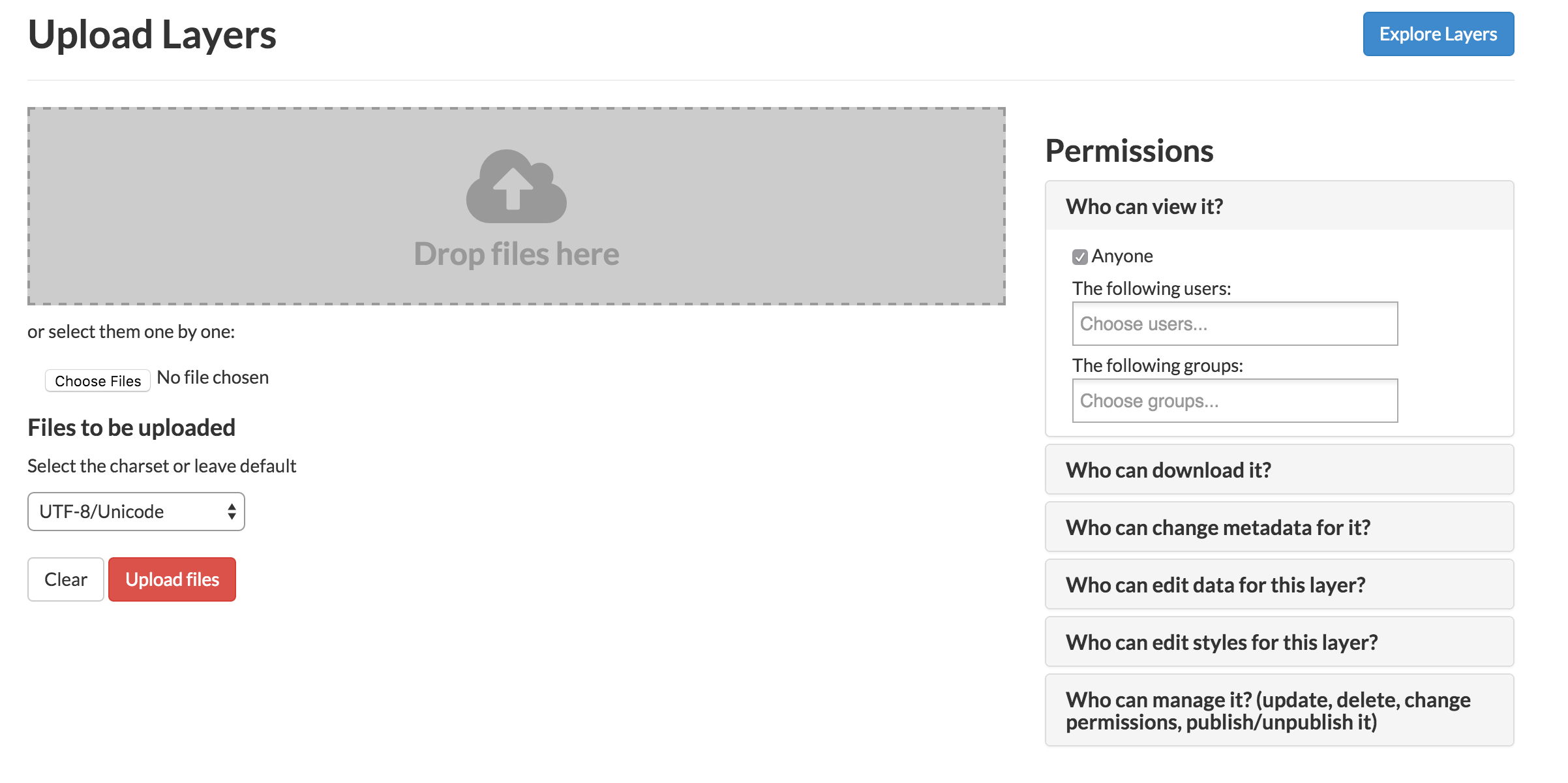Click the red Upload files button

tap(172, 579)
